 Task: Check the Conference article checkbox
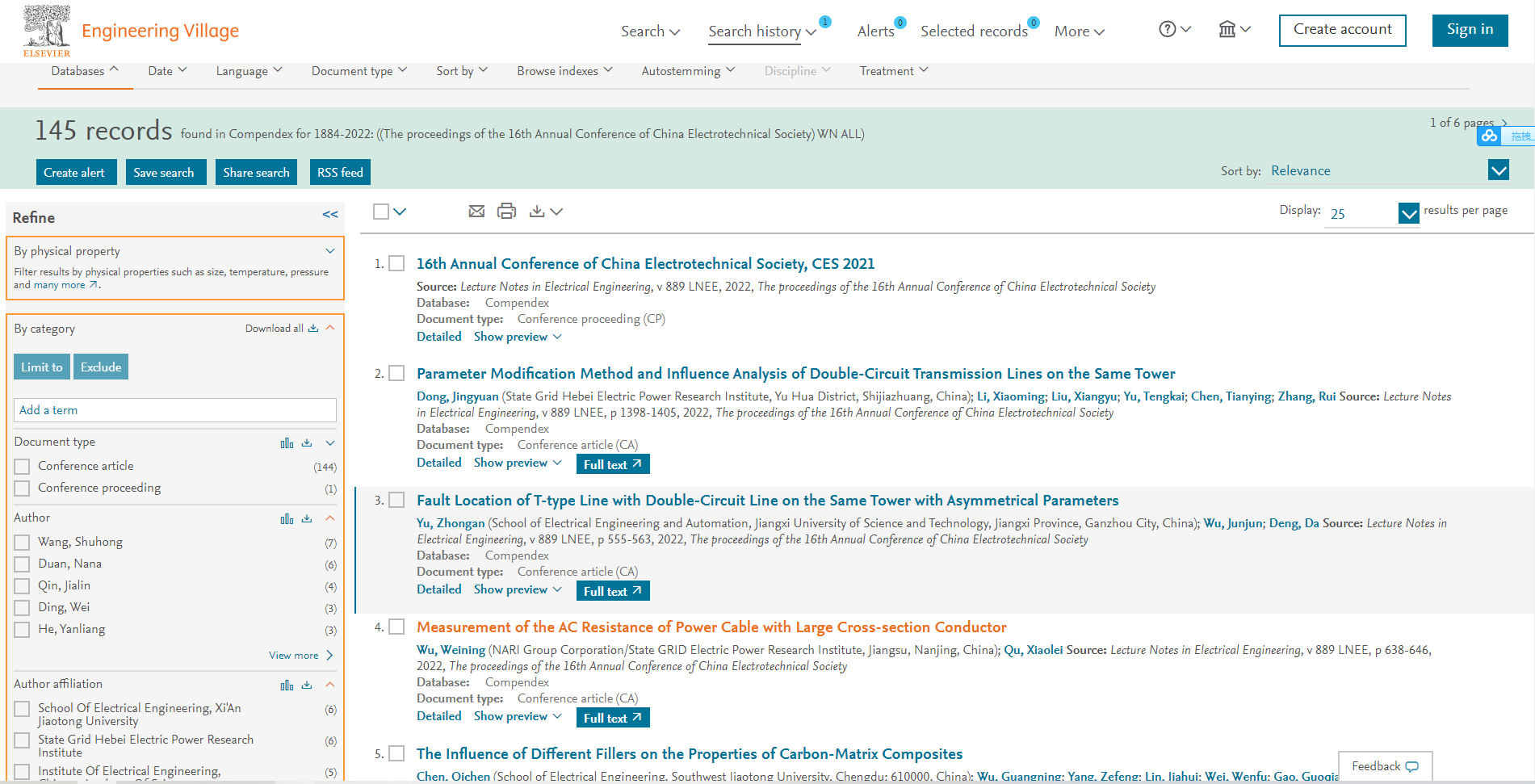click(x=23, y=467)
